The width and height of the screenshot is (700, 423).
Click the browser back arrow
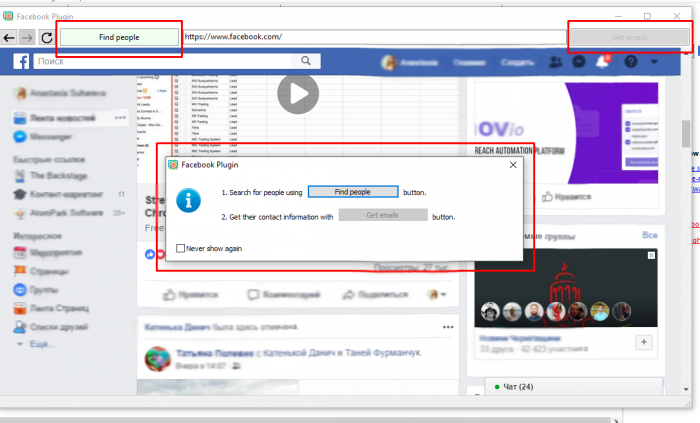click(x=9, y=37)
